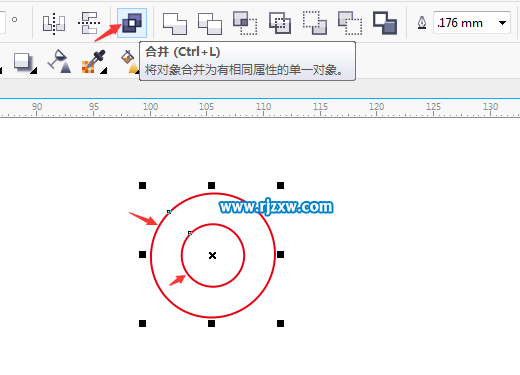520x375 pixels.
Task: Click the top-center selection handle
Action: pos(211,185)
